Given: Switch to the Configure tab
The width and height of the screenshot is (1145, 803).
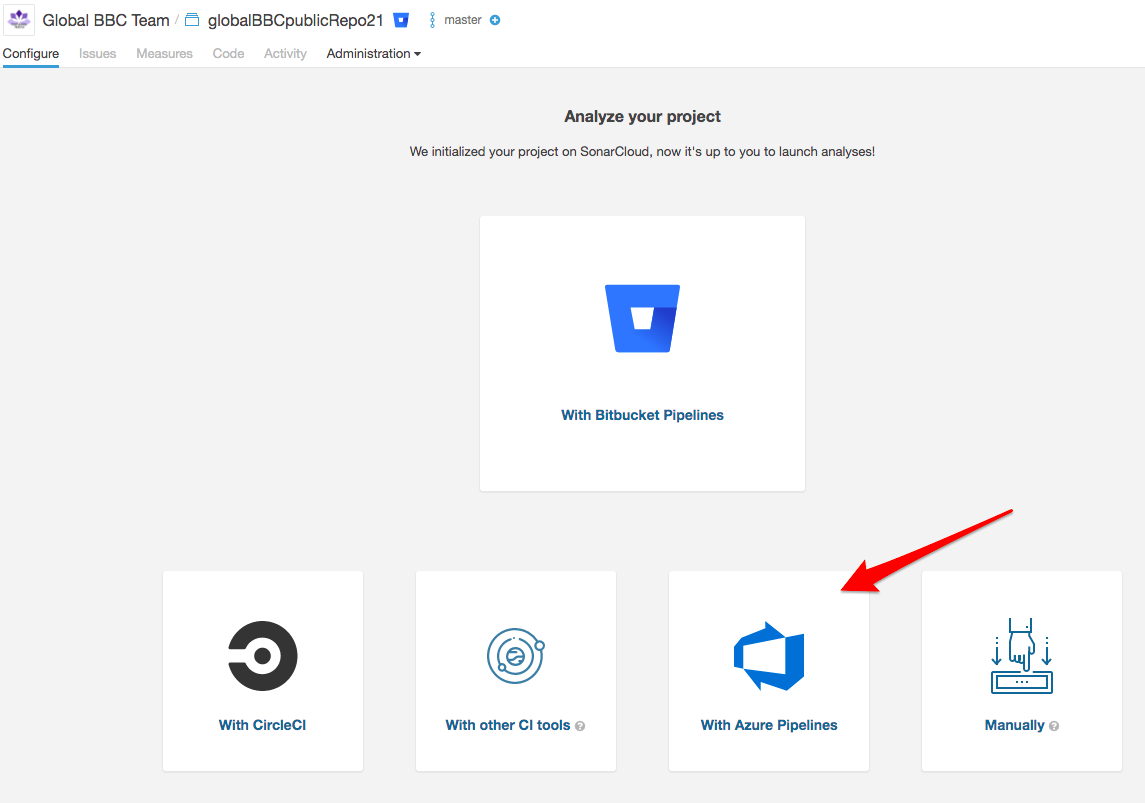Looking at the screenshot, I should coord(31,54).
